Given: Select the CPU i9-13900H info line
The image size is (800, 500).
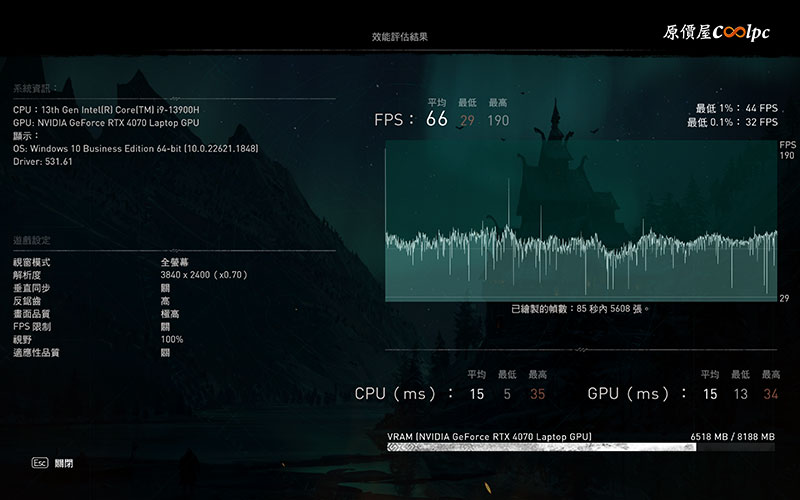Looking at the screenshot, I should 106,110.
